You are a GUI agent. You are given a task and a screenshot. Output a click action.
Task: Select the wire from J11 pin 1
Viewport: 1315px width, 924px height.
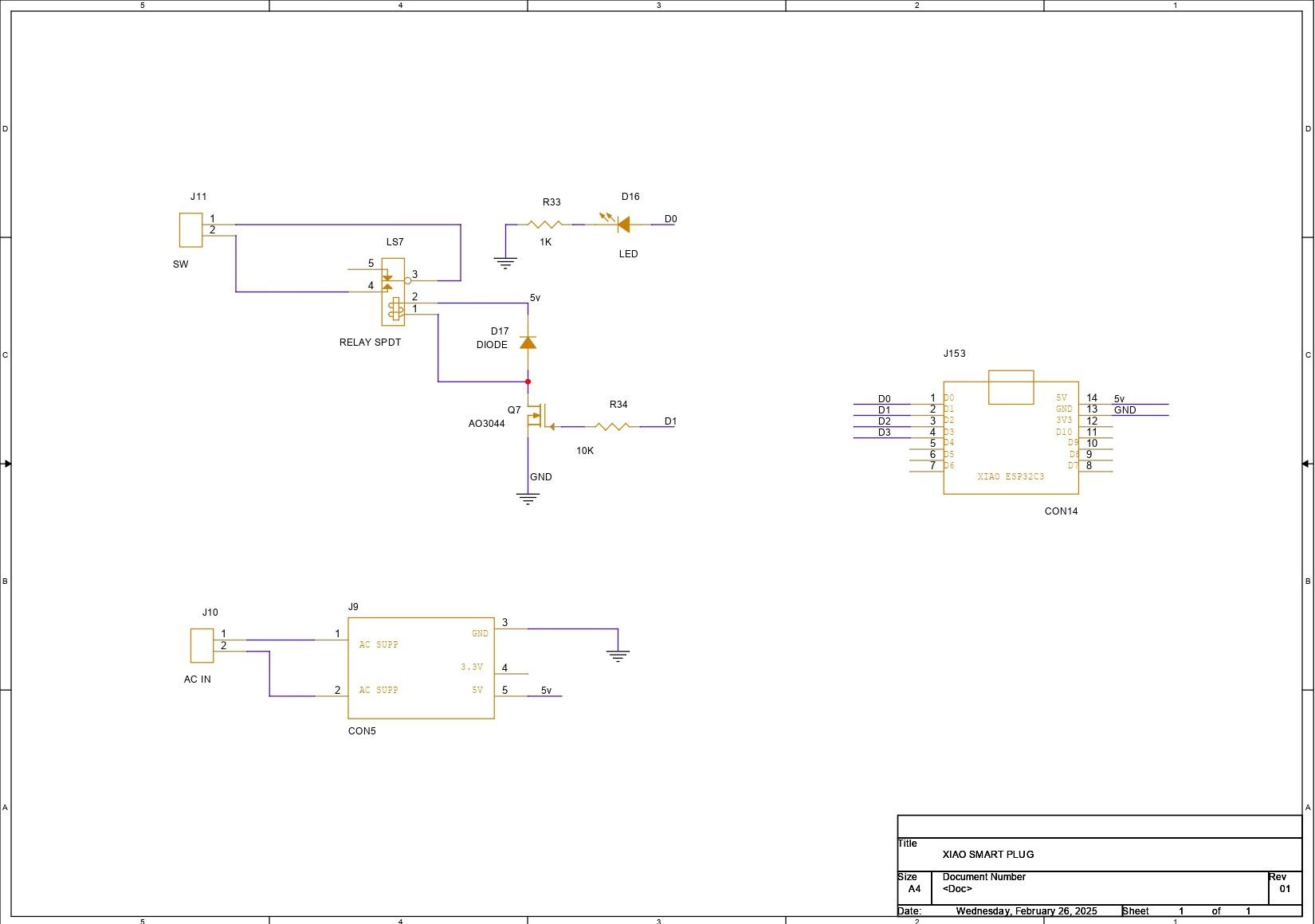(x=348, y=225)
